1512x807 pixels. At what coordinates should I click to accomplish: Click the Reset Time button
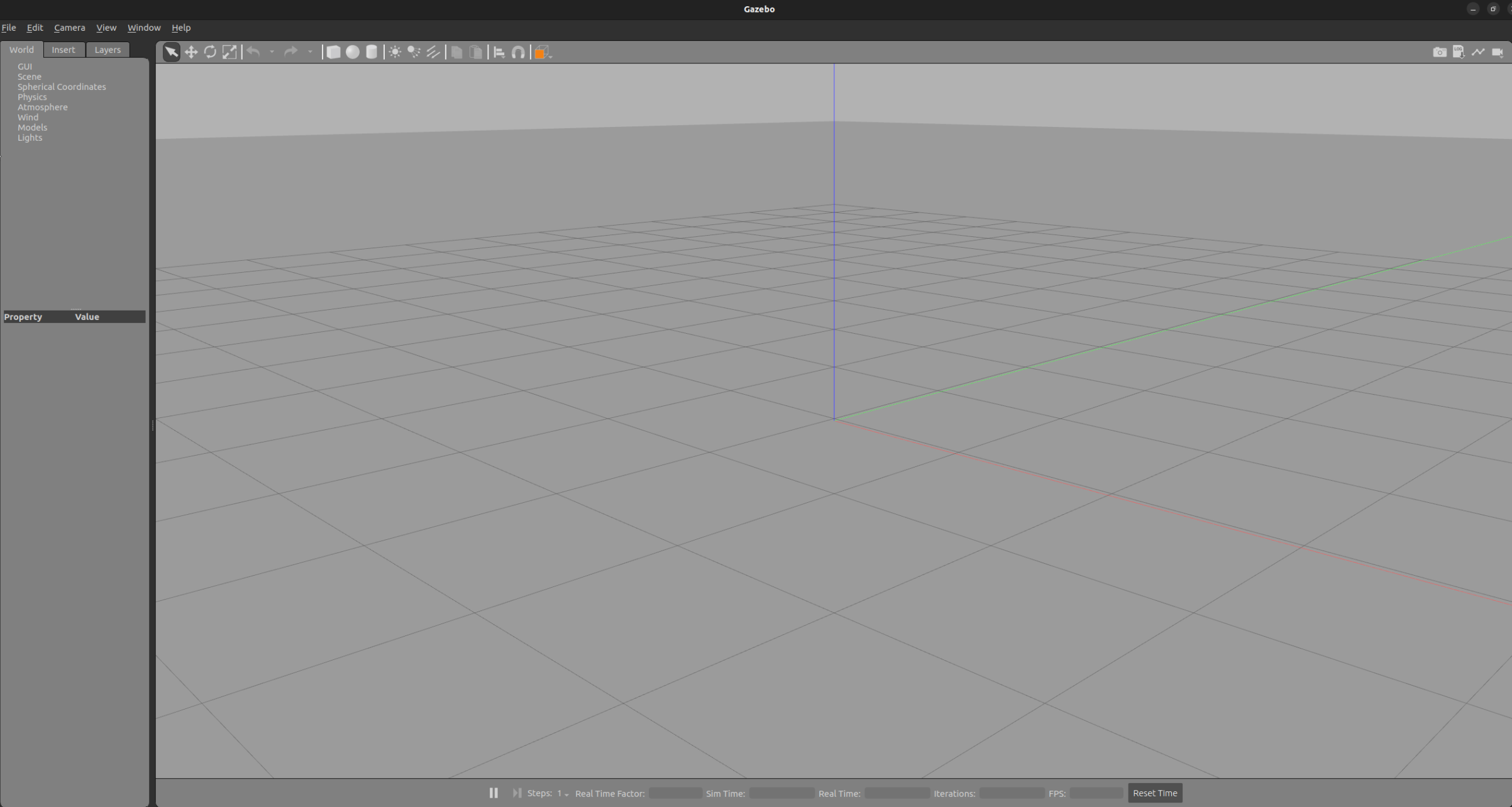coord(1155,793)
